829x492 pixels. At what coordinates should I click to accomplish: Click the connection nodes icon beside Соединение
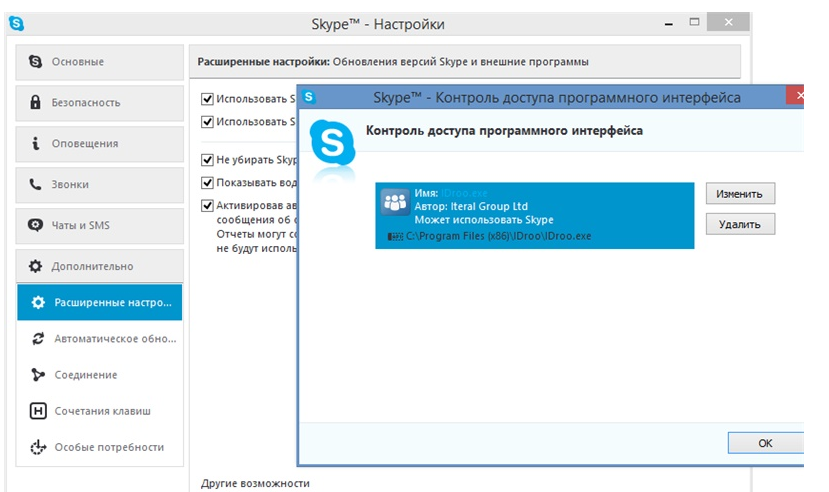pyautogui.click(x=38, y=375)
